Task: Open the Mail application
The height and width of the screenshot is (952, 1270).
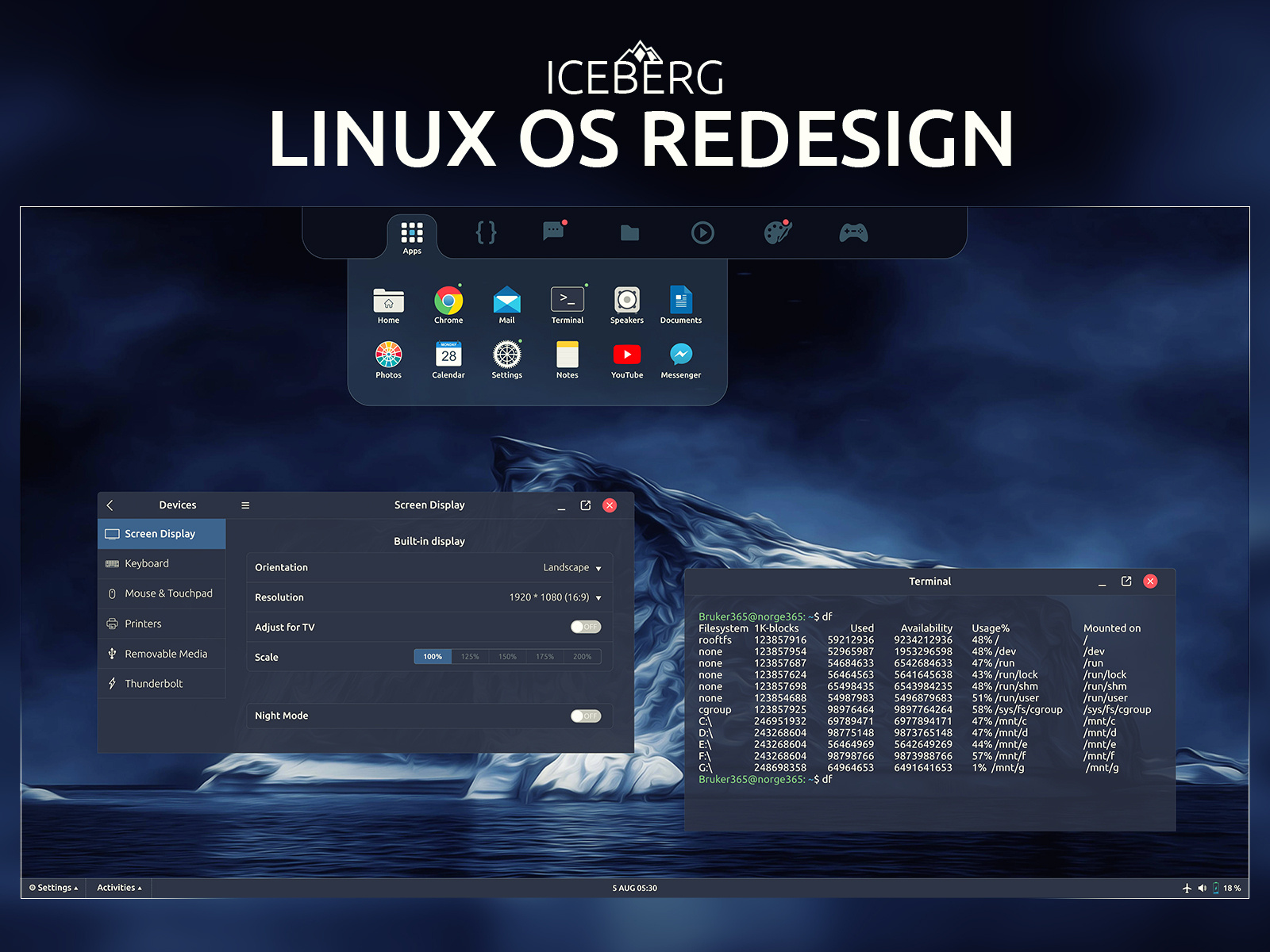Action: 506,301
